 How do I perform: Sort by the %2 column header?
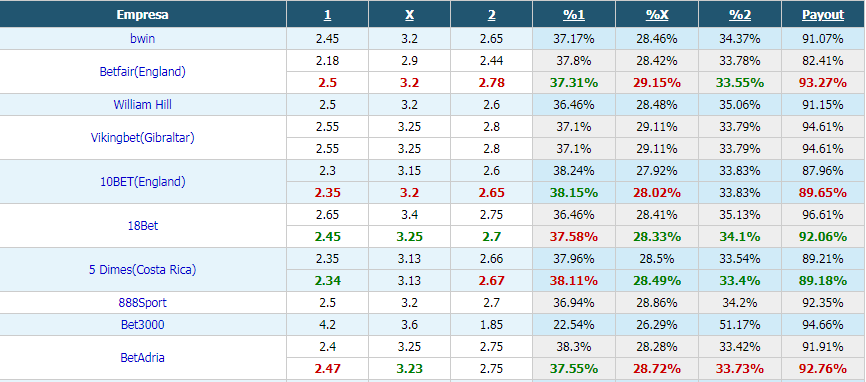pos(740,15)
